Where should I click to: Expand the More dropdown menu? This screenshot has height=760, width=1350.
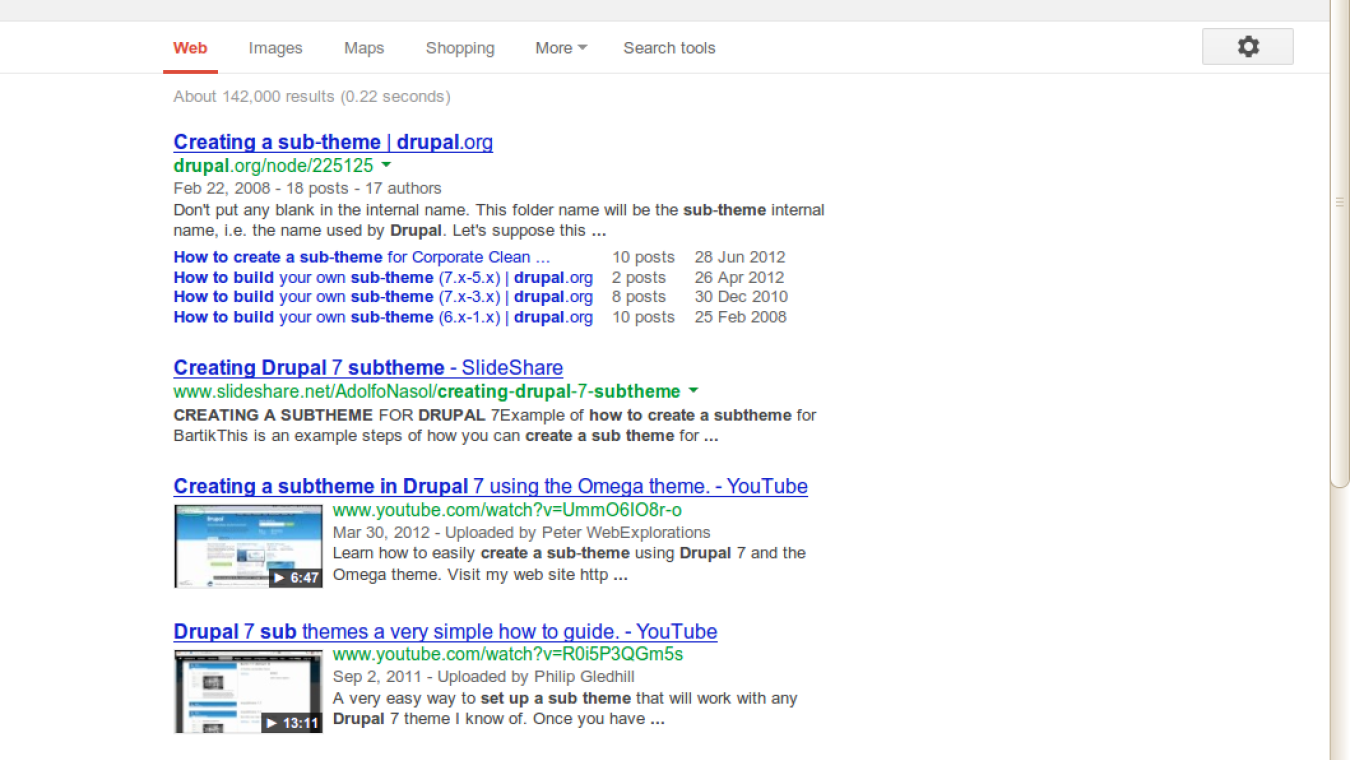click(561, 48)
